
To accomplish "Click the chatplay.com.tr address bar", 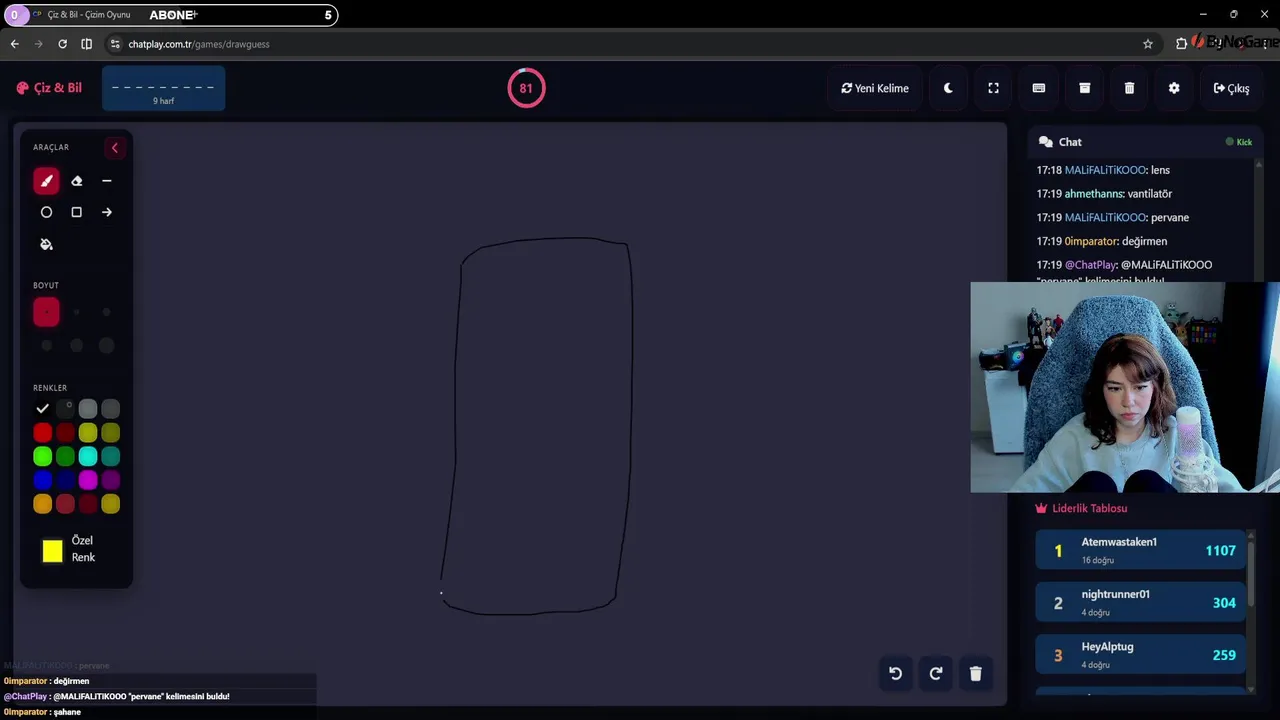I will click(630, 44).
